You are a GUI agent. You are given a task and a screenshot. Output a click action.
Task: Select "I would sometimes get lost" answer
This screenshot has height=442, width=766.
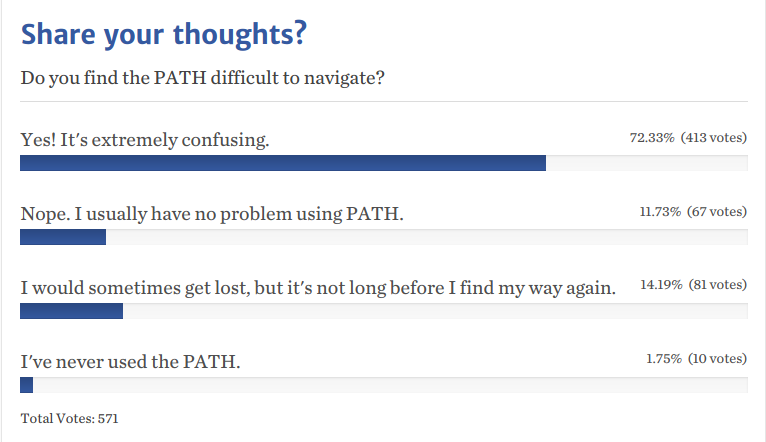318,288
